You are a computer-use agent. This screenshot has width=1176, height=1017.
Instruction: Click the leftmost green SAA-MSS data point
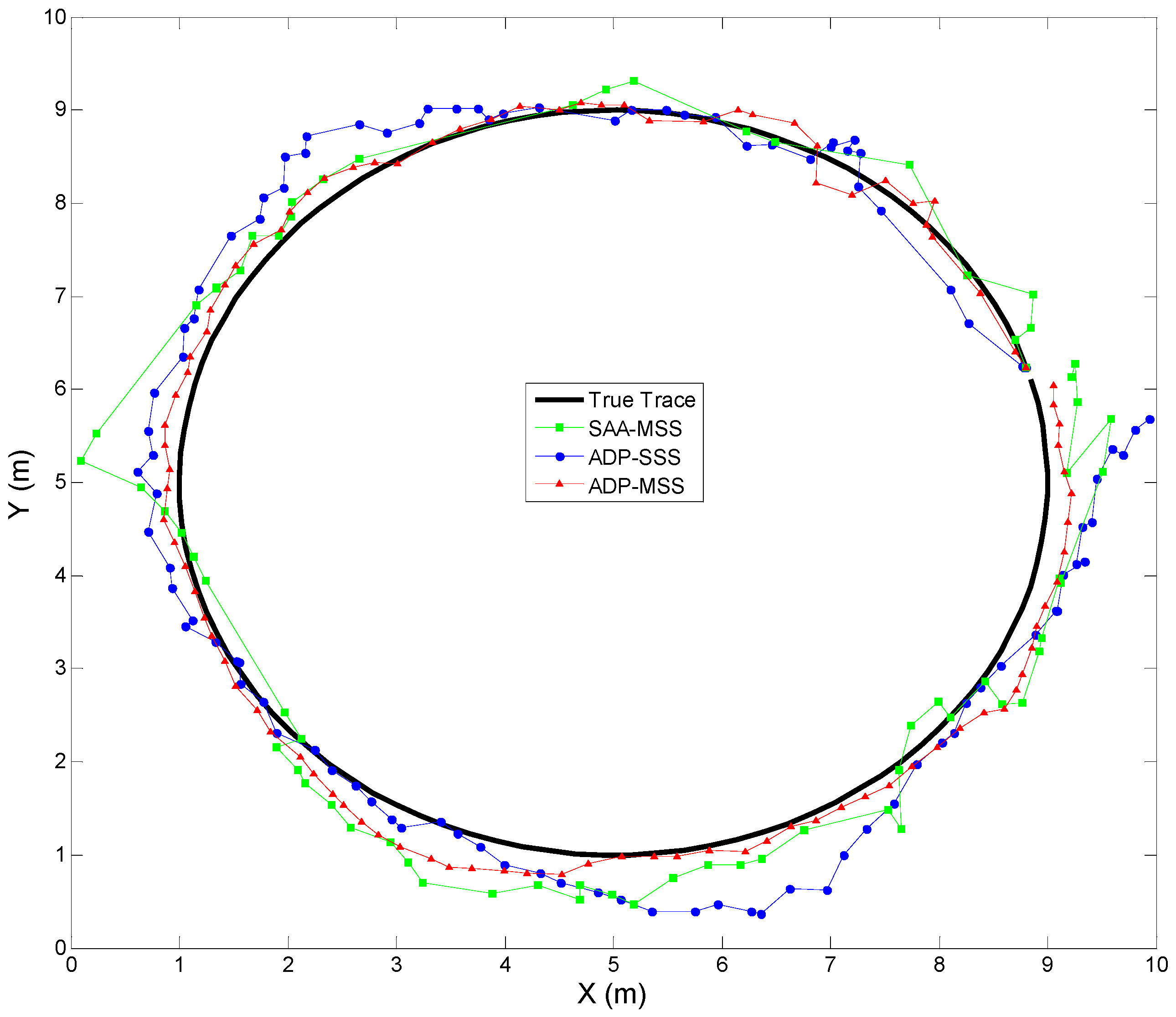81,461
